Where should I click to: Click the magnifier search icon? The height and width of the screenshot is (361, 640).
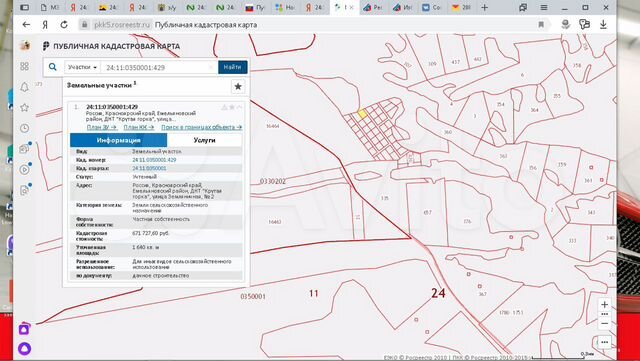coord(53,67)
